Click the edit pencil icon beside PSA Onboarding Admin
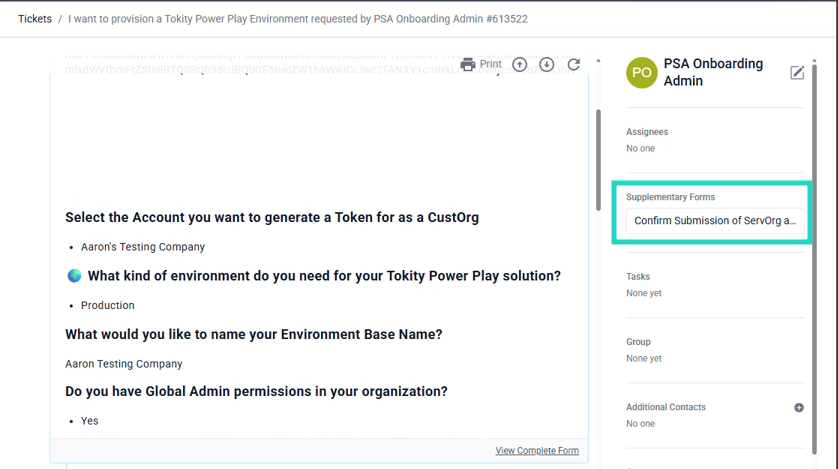Screen dimensions: 838x469 point(797,72)
